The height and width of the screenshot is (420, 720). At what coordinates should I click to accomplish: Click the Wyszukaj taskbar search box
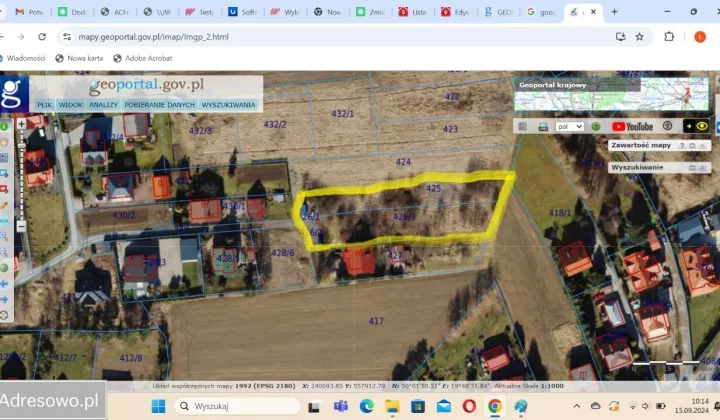pyautogui.click(x=237, y=406)
